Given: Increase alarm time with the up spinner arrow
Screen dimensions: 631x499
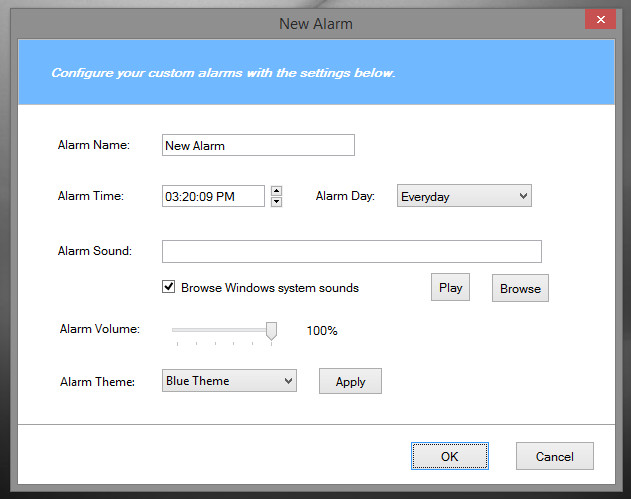Looking at the screenshot, I should [x=276, y=190].
